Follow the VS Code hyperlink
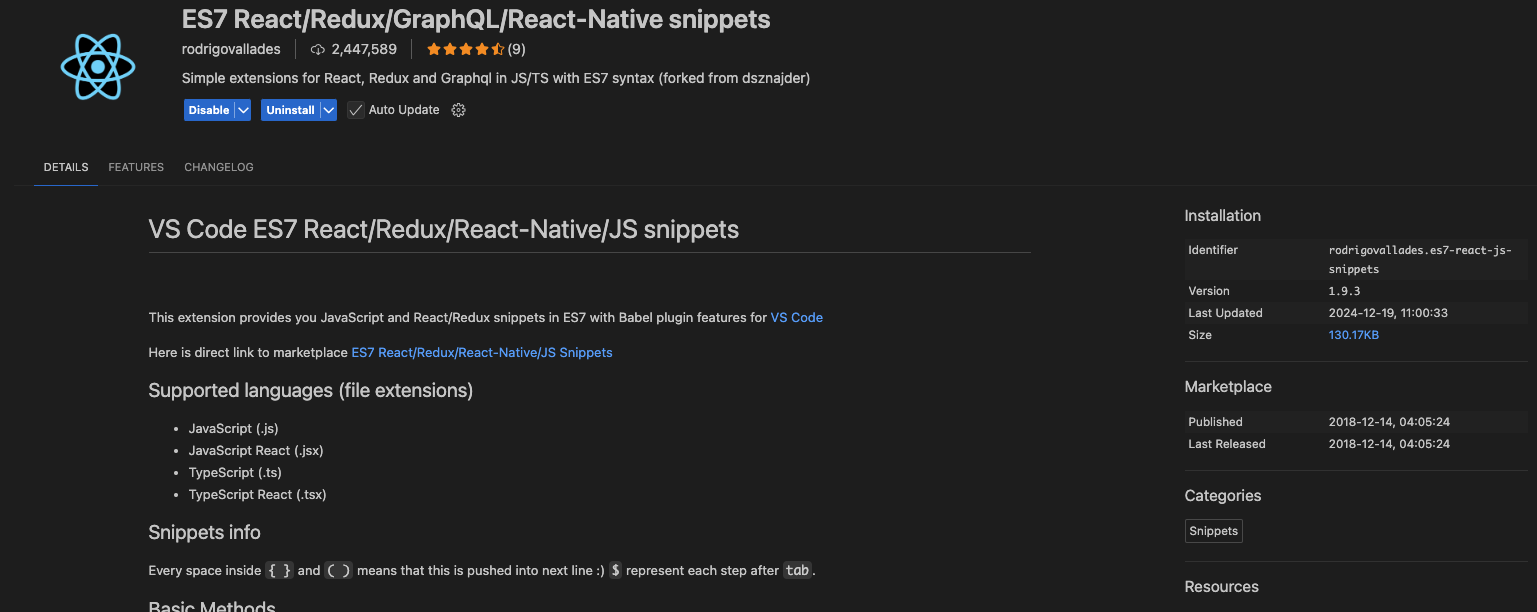1537x612 pixels. (x=797, y=317)
